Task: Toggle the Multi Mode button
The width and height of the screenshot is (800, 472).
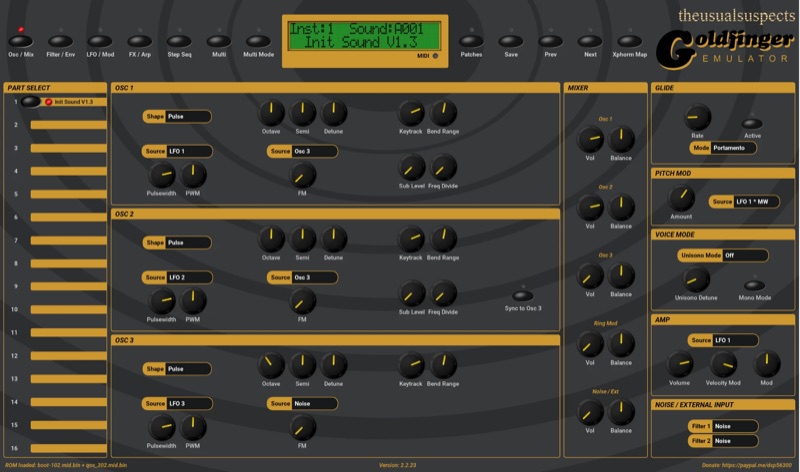Action: coord(258,41)
